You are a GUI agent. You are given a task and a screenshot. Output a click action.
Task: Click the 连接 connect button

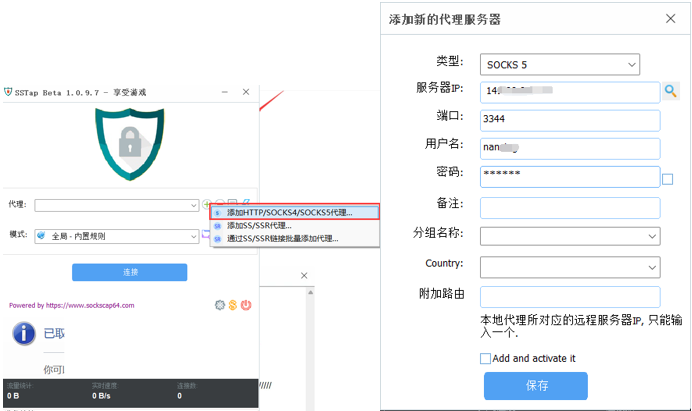(x=129, y=272)
